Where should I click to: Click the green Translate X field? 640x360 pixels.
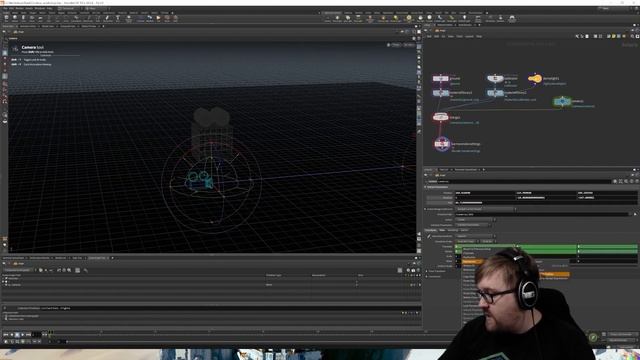485,247
